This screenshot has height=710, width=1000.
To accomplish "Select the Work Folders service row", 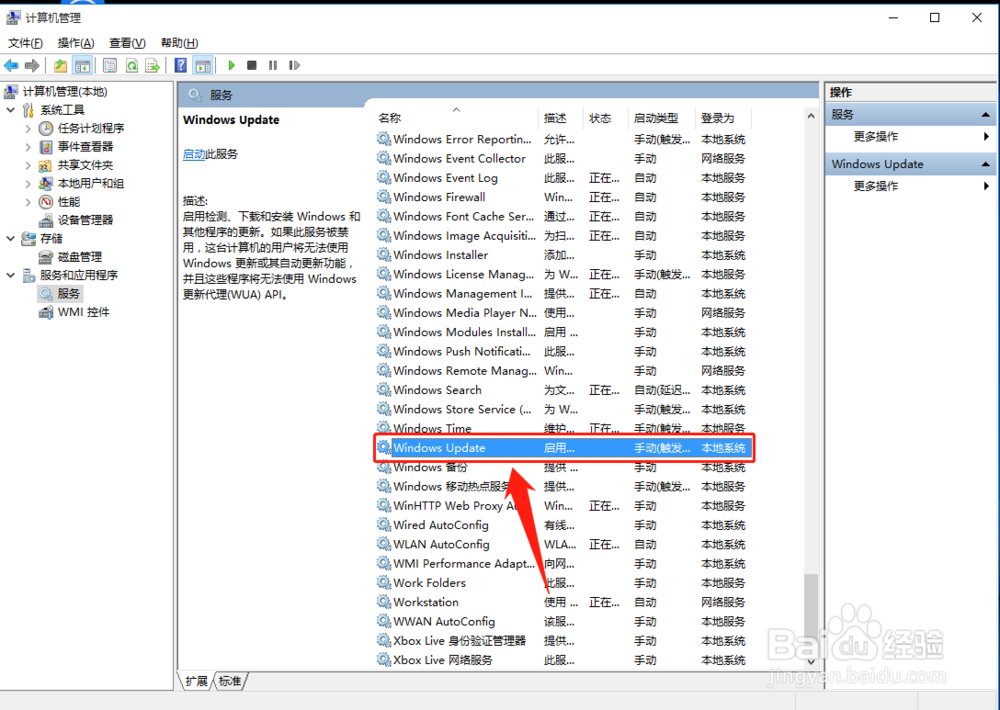I will 564,583.
